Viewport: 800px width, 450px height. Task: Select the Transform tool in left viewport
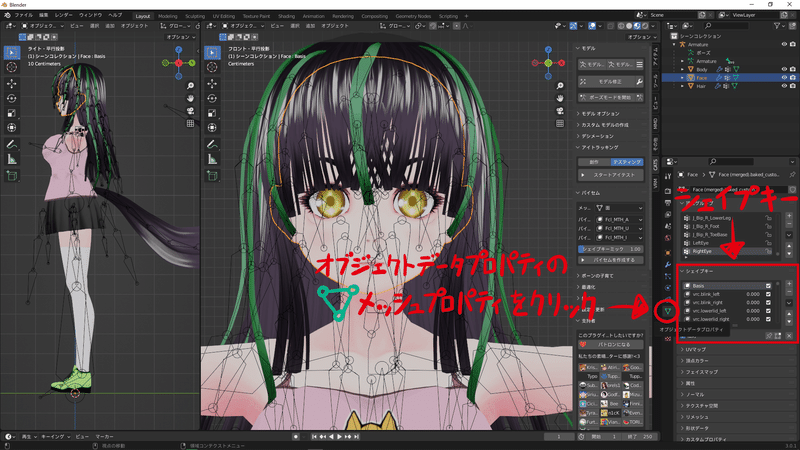coord(12,128)
